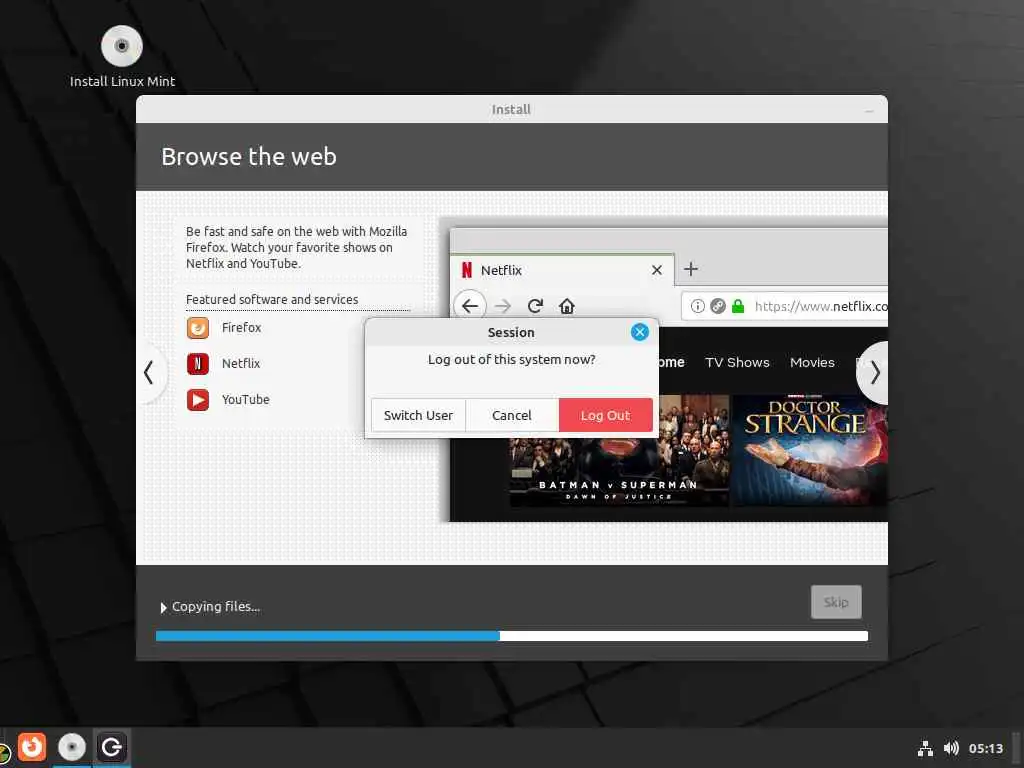1024x768 pixels.
Task: Open the network tray icon
Action: tap(925, 748)
